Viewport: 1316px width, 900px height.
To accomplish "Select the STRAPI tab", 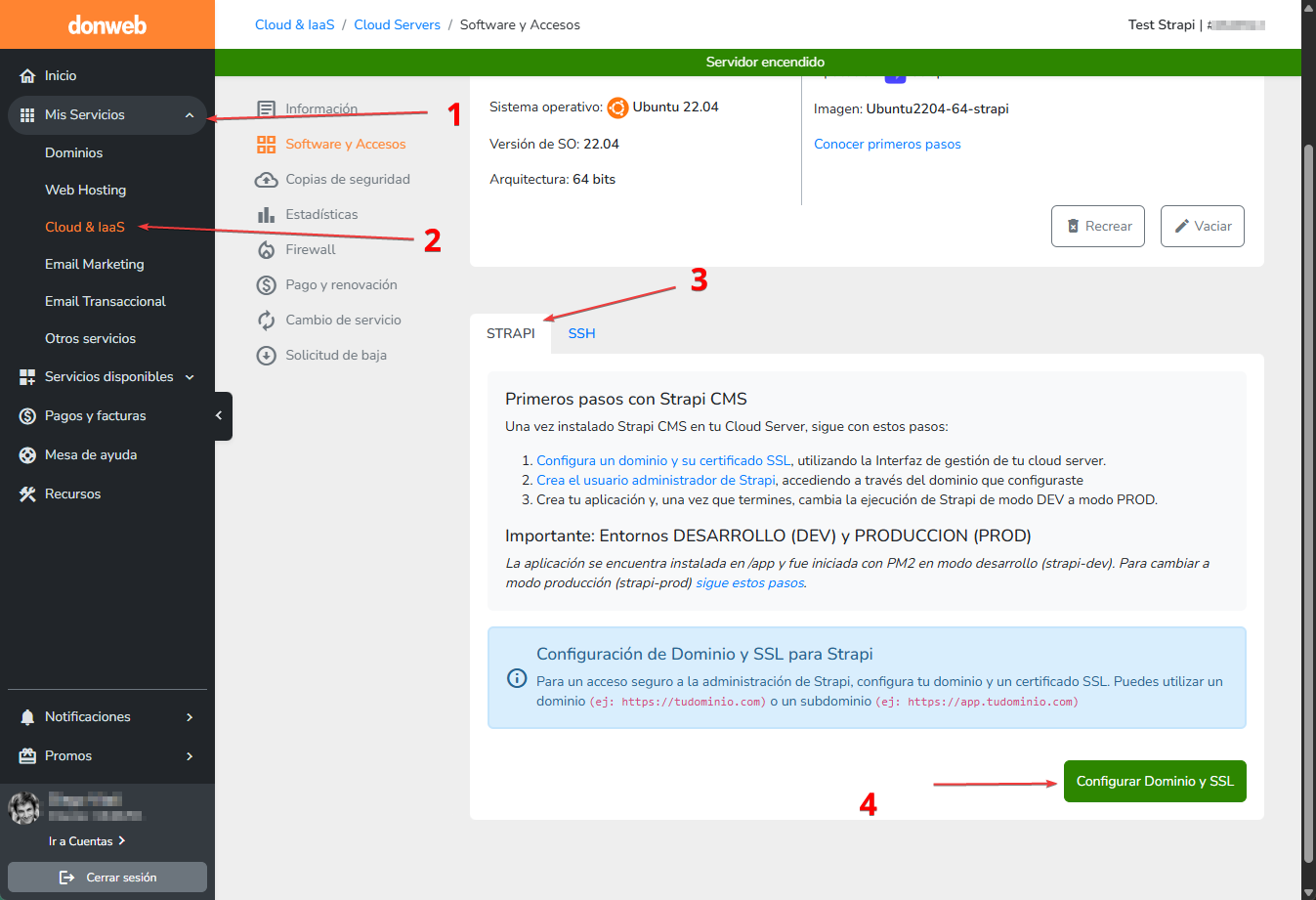I will coord(511,333).
